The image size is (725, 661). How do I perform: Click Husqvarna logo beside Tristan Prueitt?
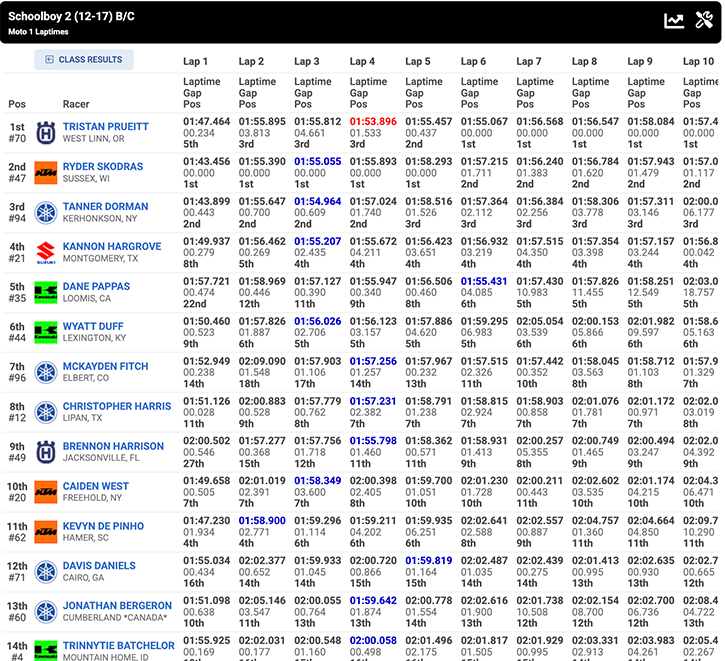point(46,133)
